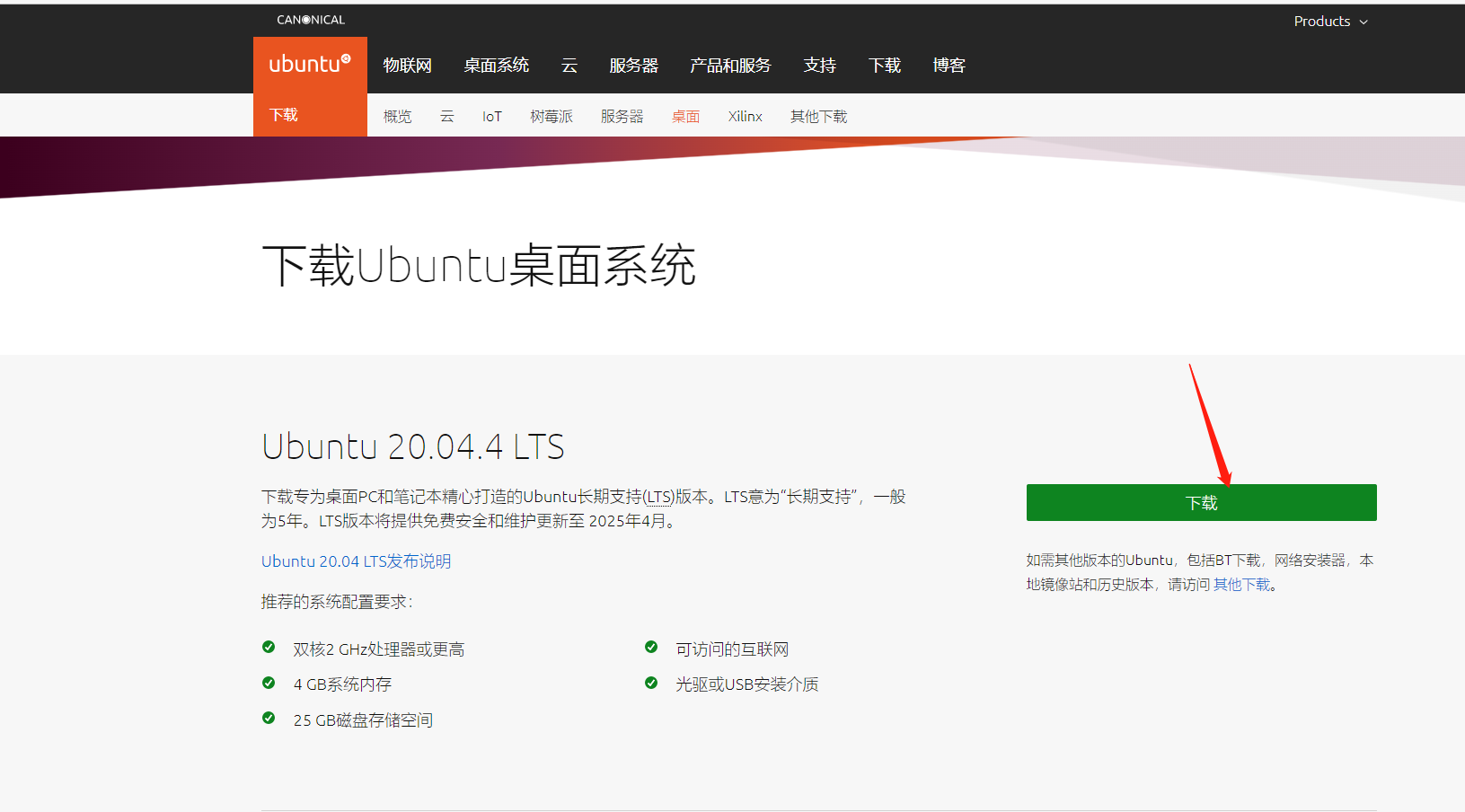The height and width of the screenshot is (812, 1465).
Task: Click the 下载Ubuntu桌面系统 page heading
Action: pyautogui.click(x=479, y=266)
